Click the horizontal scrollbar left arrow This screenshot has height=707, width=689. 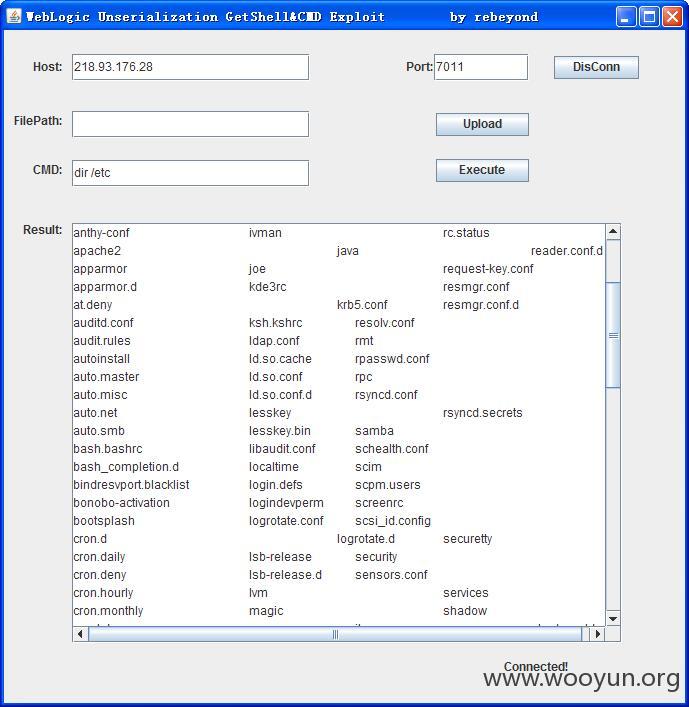[80, 634]
